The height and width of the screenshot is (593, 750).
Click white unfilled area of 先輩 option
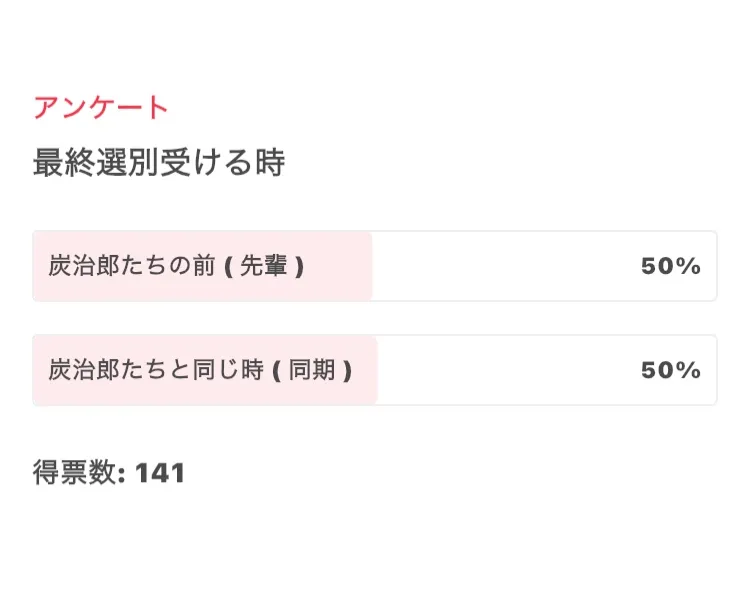(544, 266)
